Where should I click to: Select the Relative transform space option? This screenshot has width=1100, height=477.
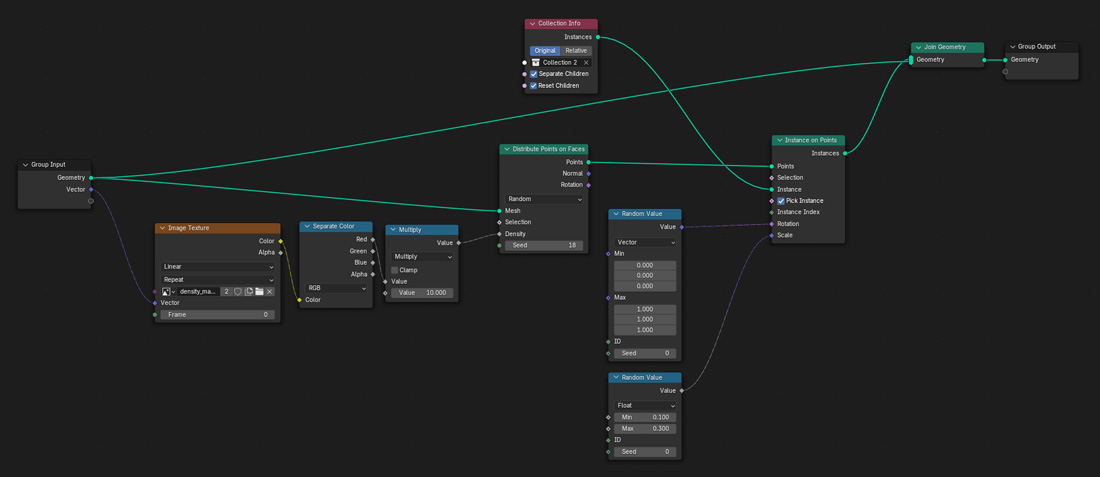click(576, 50)
